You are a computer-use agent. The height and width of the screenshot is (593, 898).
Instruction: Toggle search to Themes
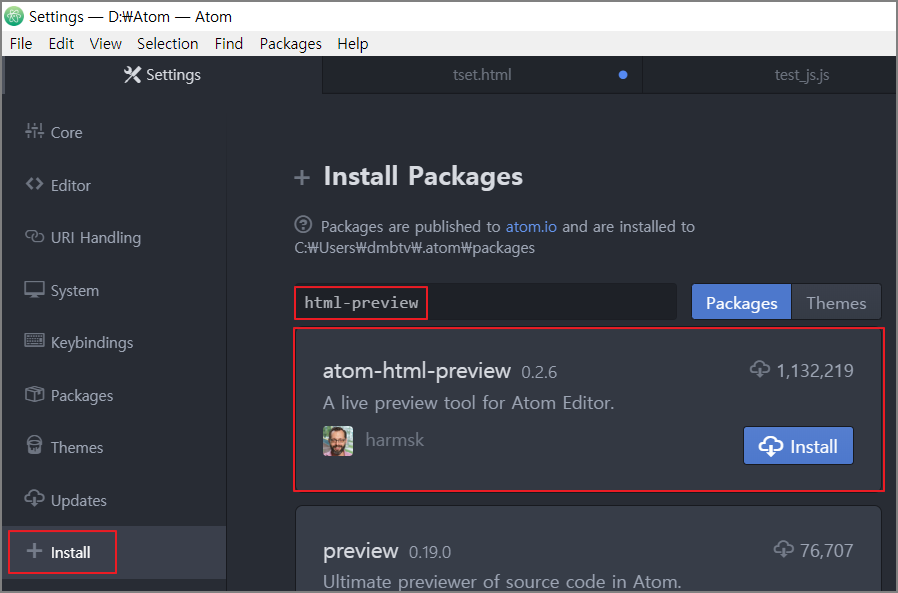836,302
